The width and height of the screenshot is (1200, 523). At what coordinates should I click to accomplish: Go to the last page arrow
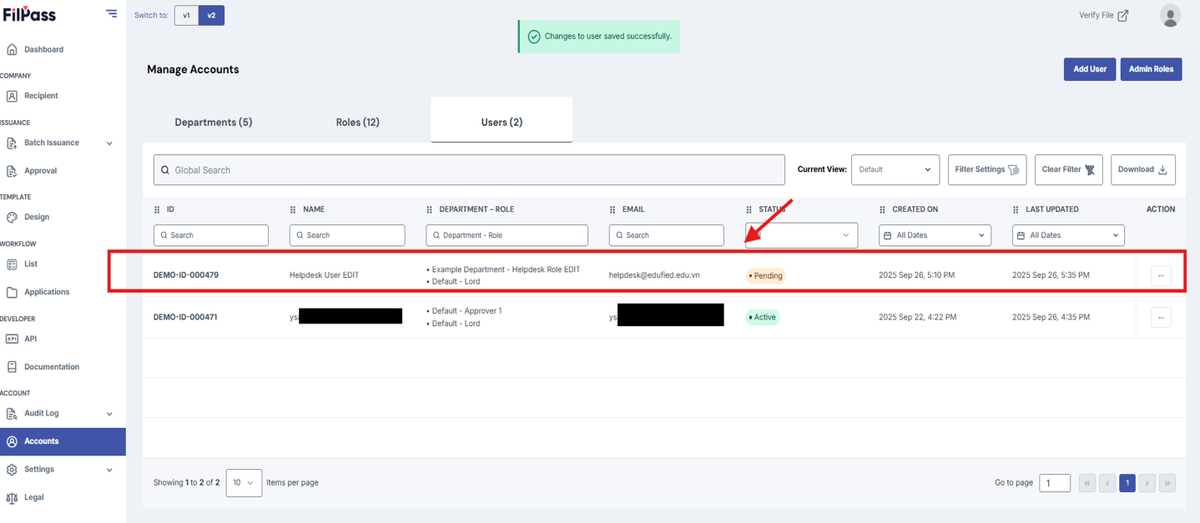click(1168, 483)
